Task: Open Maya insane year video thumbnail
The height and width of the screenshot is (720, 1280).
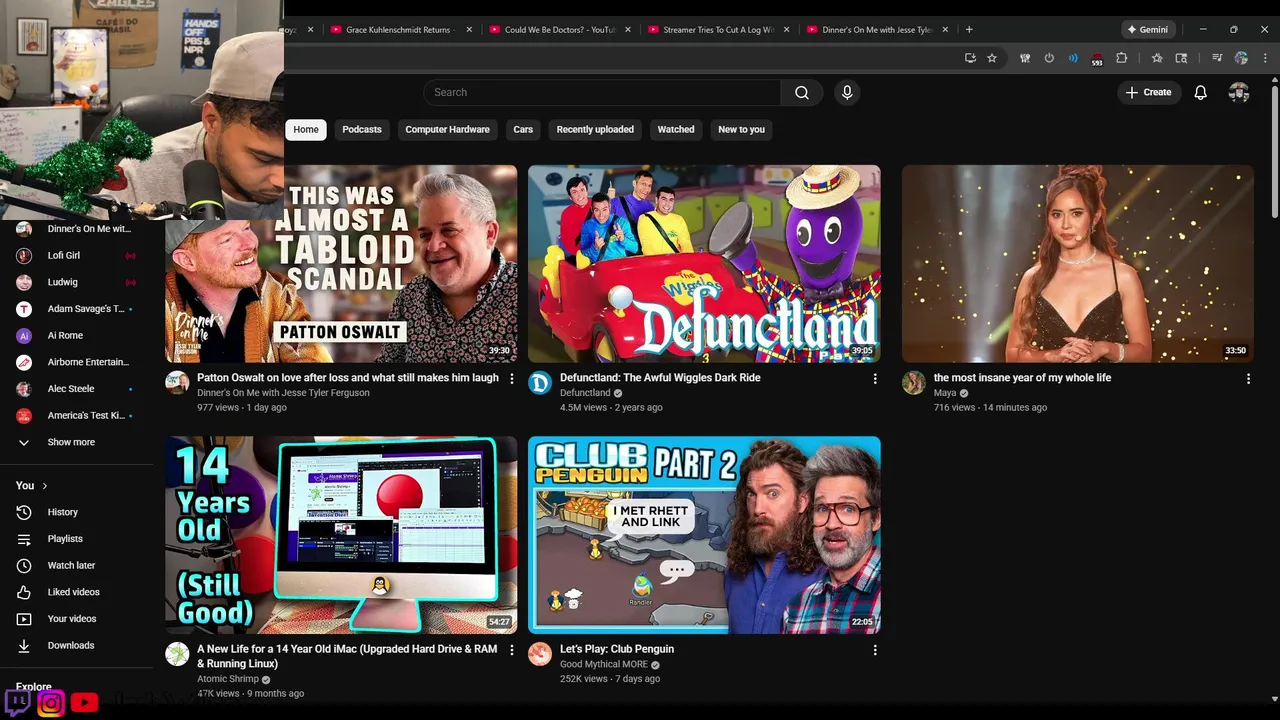Action: click(1077, 264)
